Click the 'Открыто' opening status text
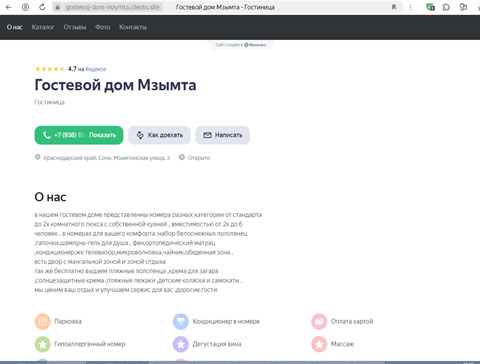The image size is (480, 364). click(x=199, y=158)
